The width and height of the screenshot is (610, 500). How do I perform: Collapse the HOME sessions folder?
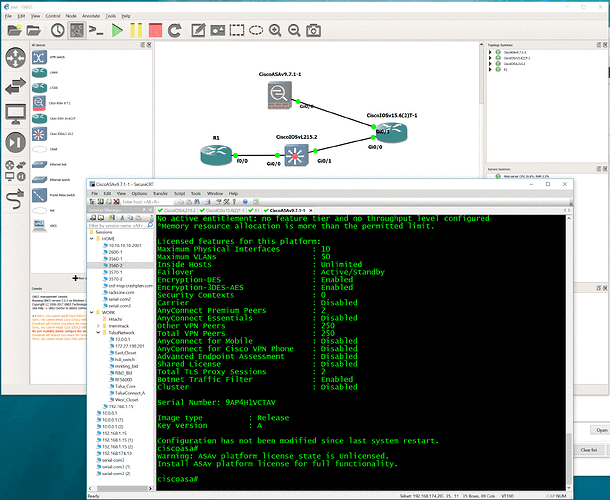[92, 239]
